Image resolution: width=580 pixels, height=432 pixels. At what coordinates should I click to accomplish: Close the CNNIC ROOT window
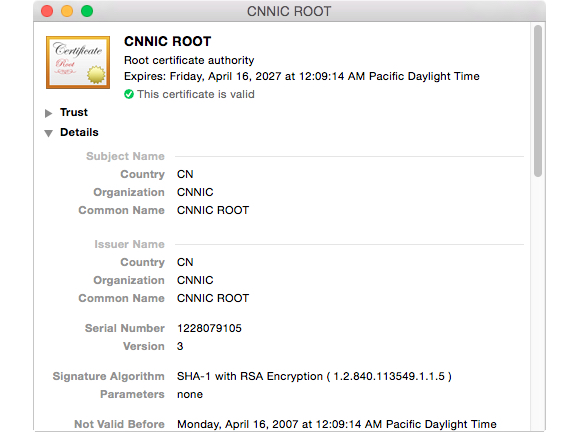[47, 11]
